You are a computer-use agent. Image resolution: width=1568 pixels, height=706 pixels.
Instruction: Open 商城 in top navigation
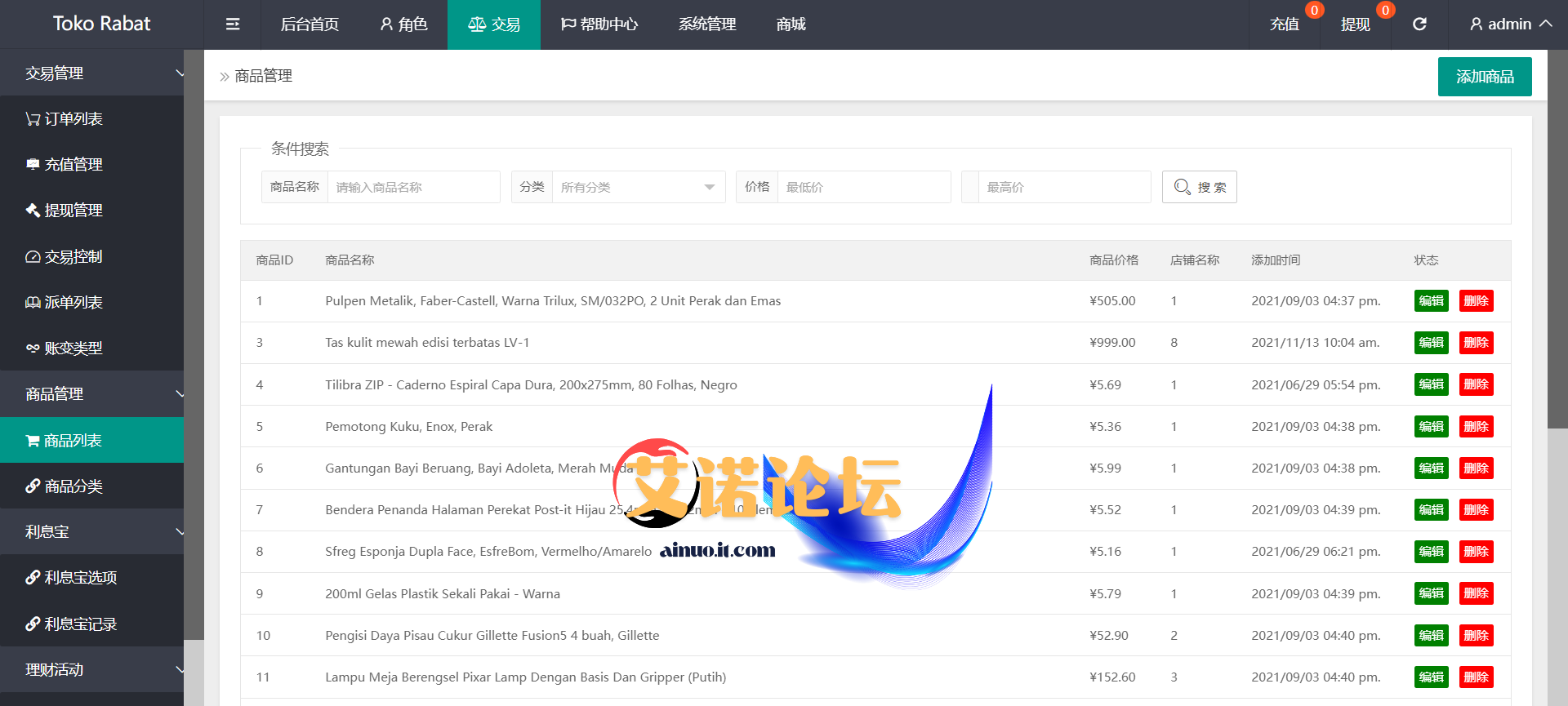pyautogui.click(x=791, y=24)
